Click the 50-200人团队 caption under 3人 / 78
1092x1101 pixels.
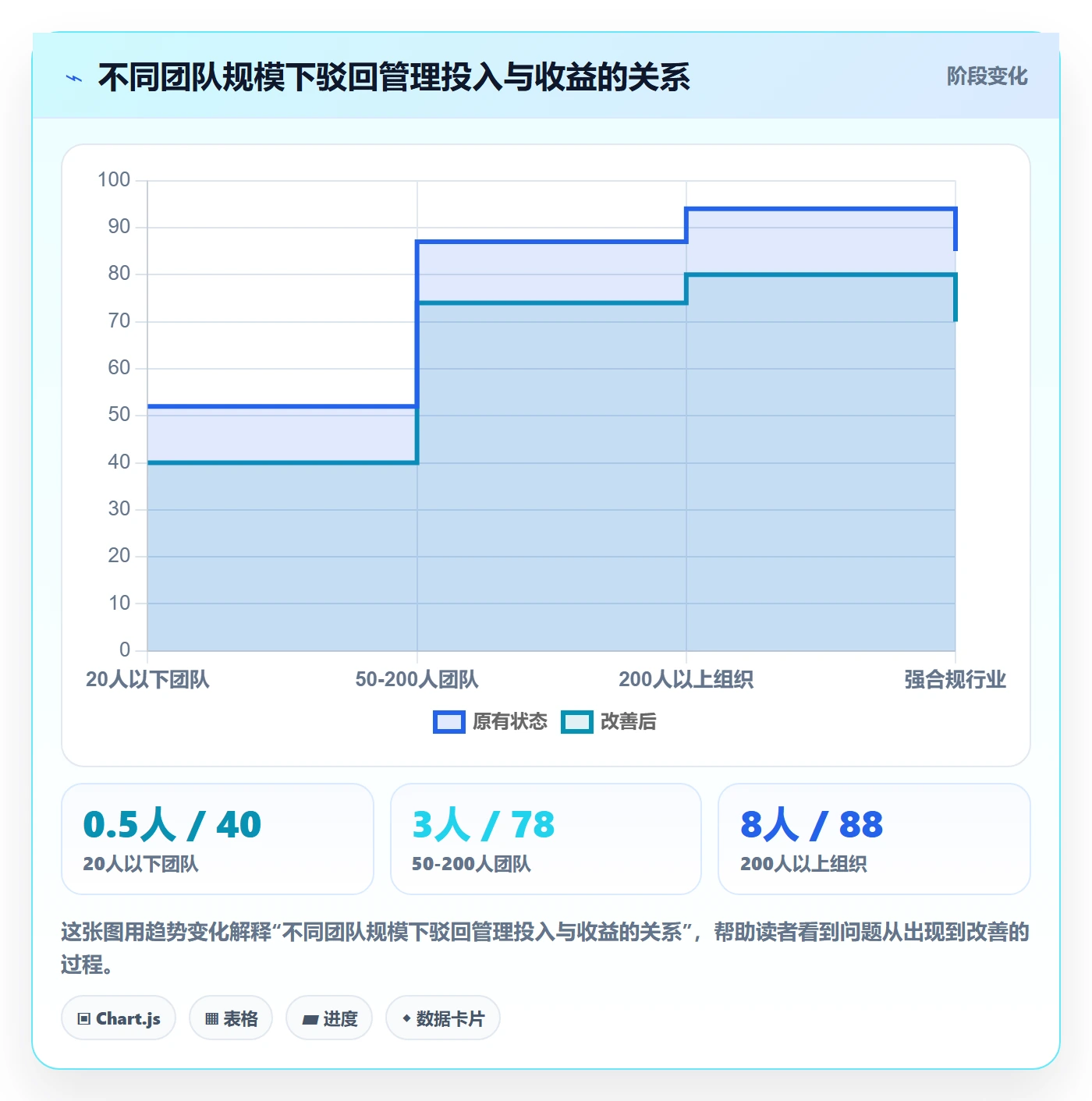471,864
